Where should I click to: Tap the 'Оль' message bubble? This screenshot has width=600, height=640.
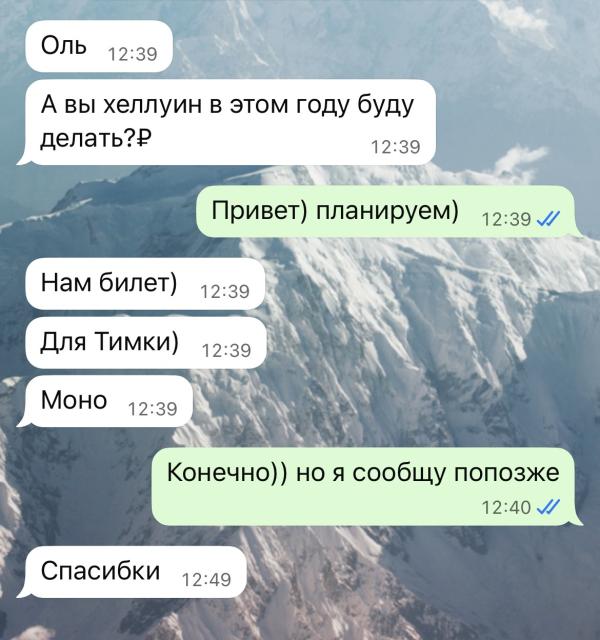point(99,46)
